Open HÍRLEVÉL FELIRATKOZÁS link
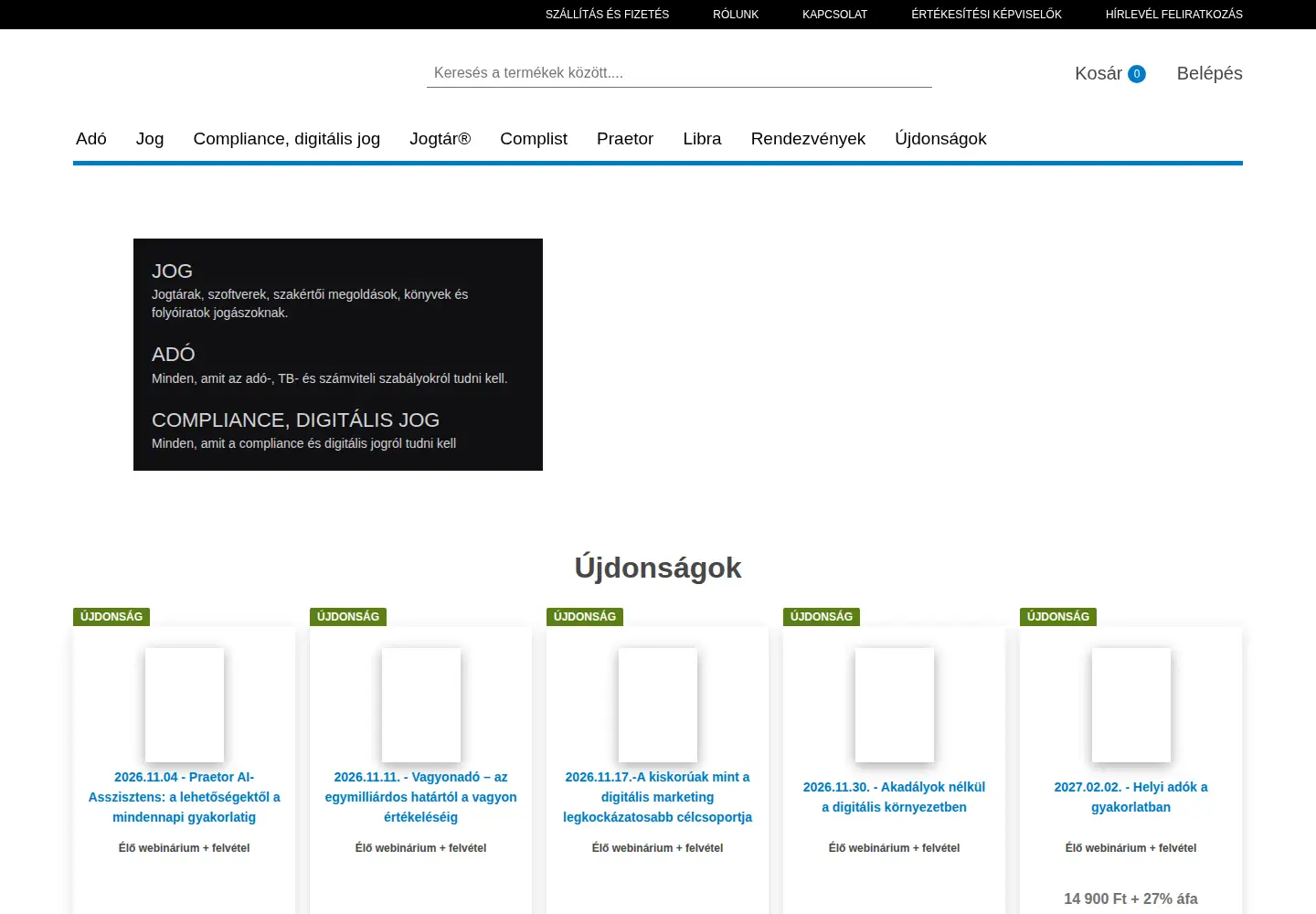Screen dimensions: 1316x914 click(1174, 15)
